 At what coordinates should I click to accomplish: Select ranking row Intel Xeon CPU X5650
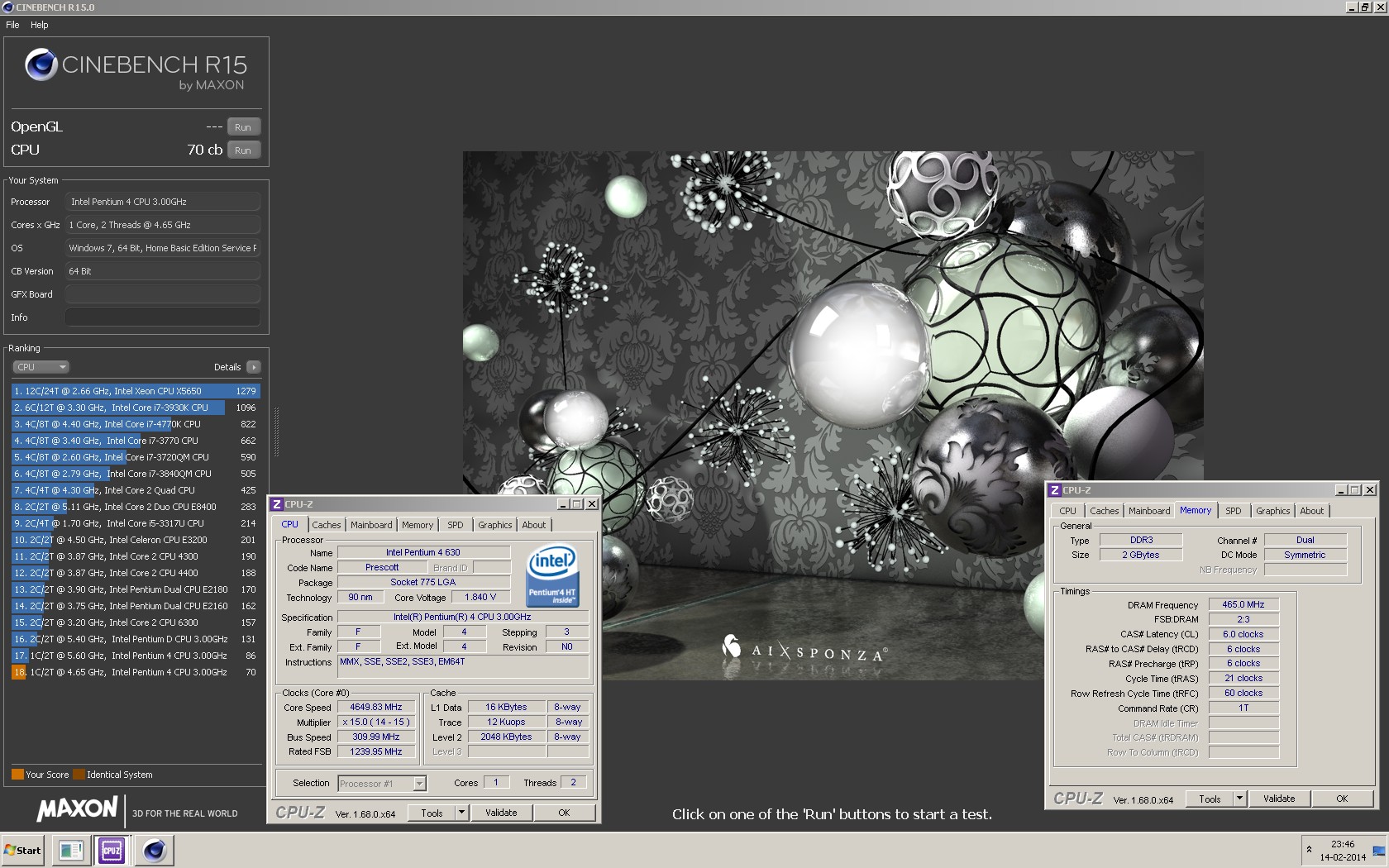click(136, 391)
